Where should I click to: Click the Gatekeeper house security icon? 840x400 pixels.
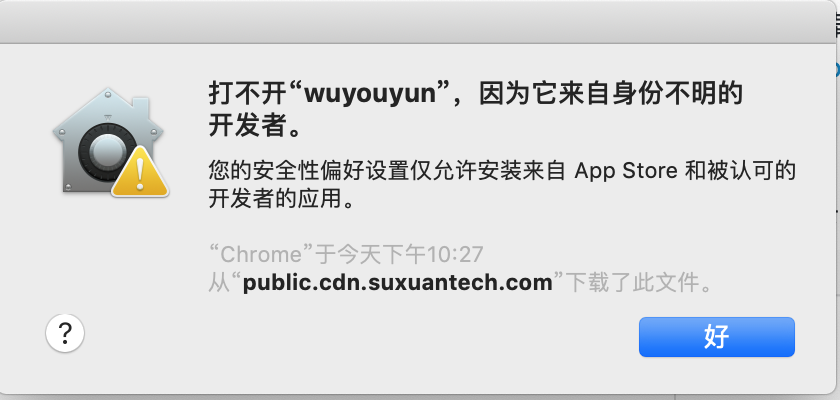click(x=110, y=142)
